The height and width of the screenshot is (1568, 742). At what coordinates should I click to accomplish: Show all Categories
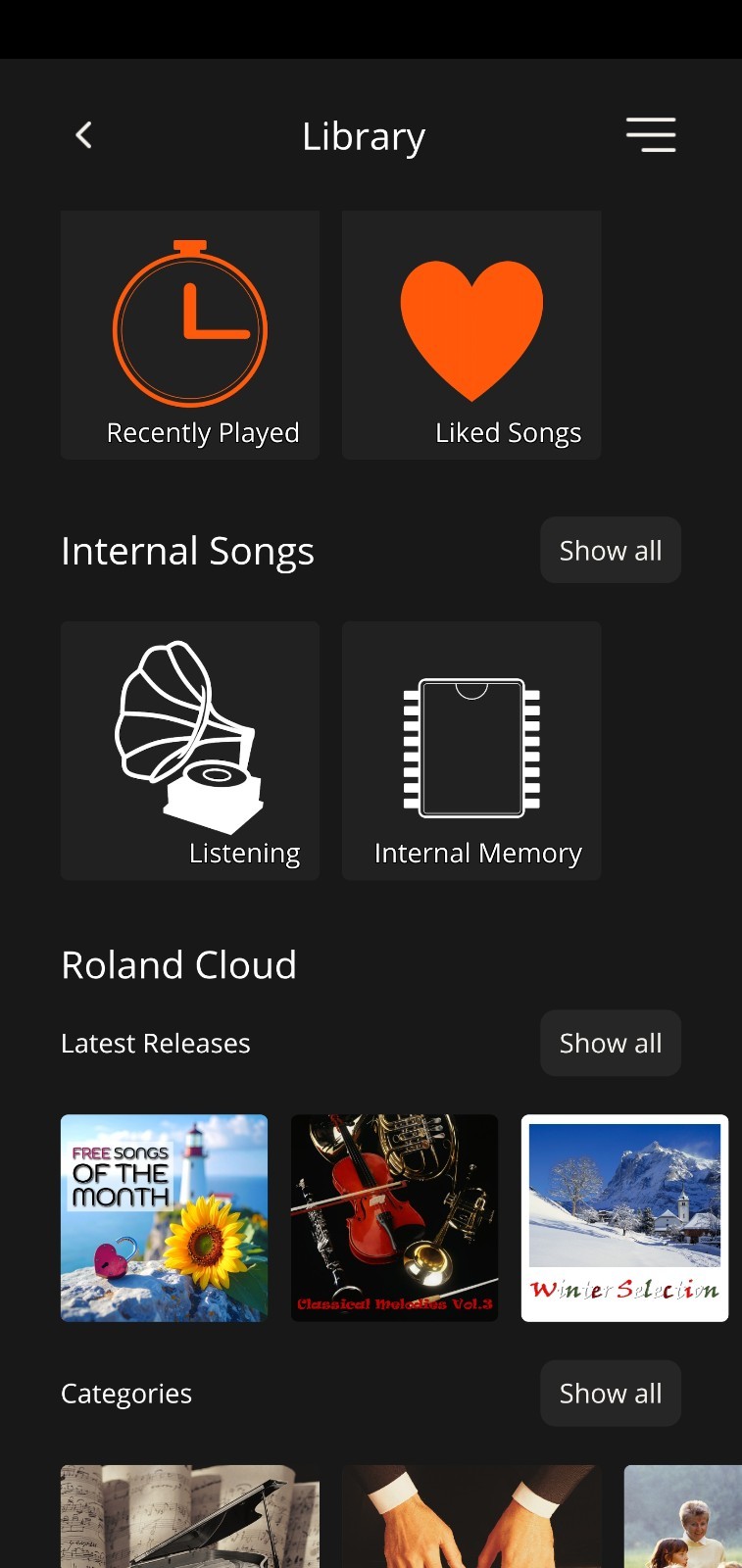(x=611, y=1393)
